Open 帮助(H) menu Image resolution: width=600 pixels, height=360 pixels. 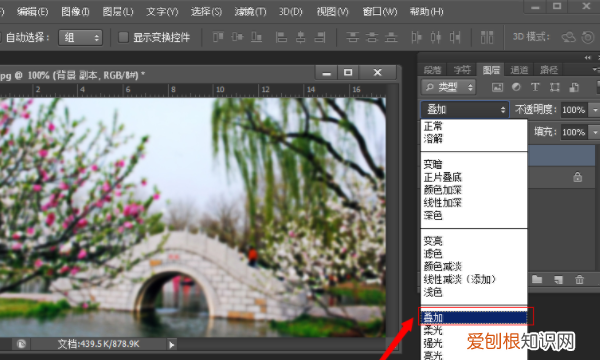[x=426, y=11]
